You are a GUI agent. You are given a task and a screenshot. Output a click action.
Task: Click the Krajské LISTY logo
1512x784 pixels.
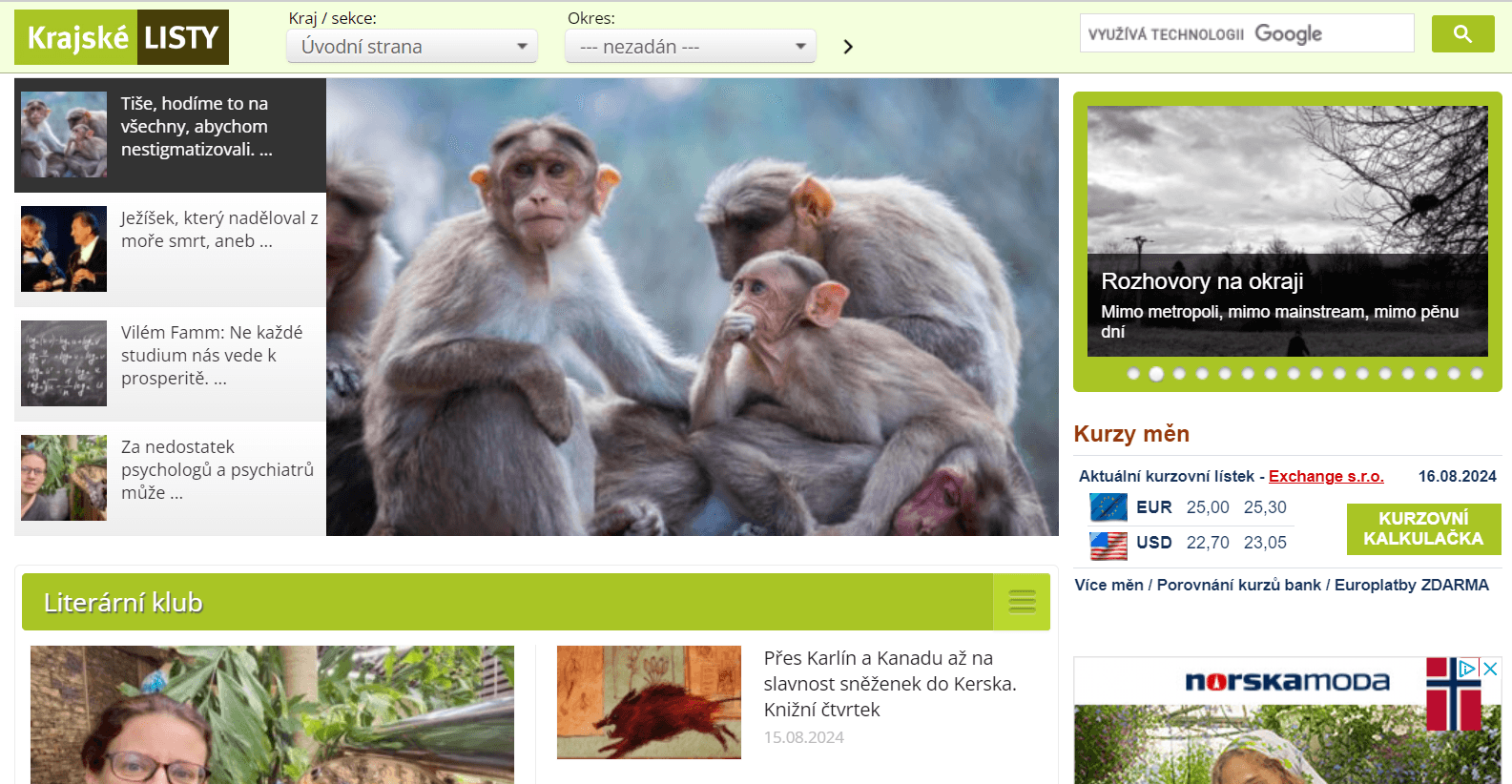click(x=121, y=37)
